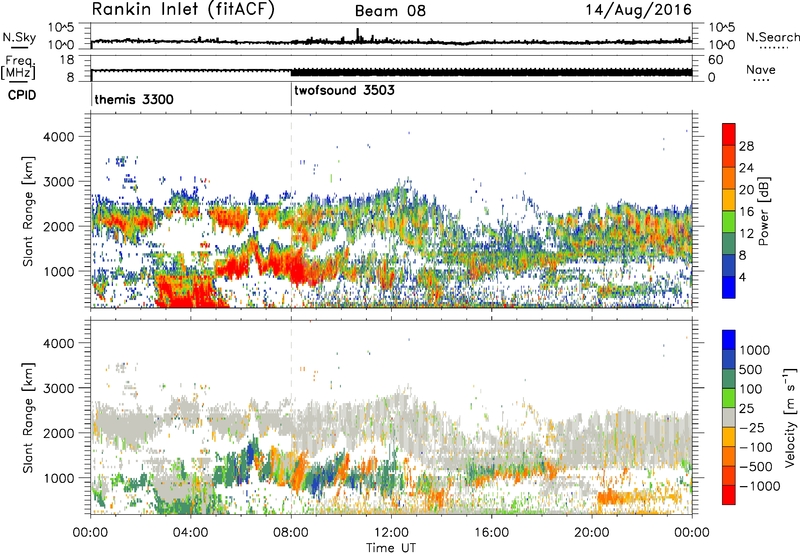
Task: Click the 'N.Sky' legend label
Action: [19, 37]
